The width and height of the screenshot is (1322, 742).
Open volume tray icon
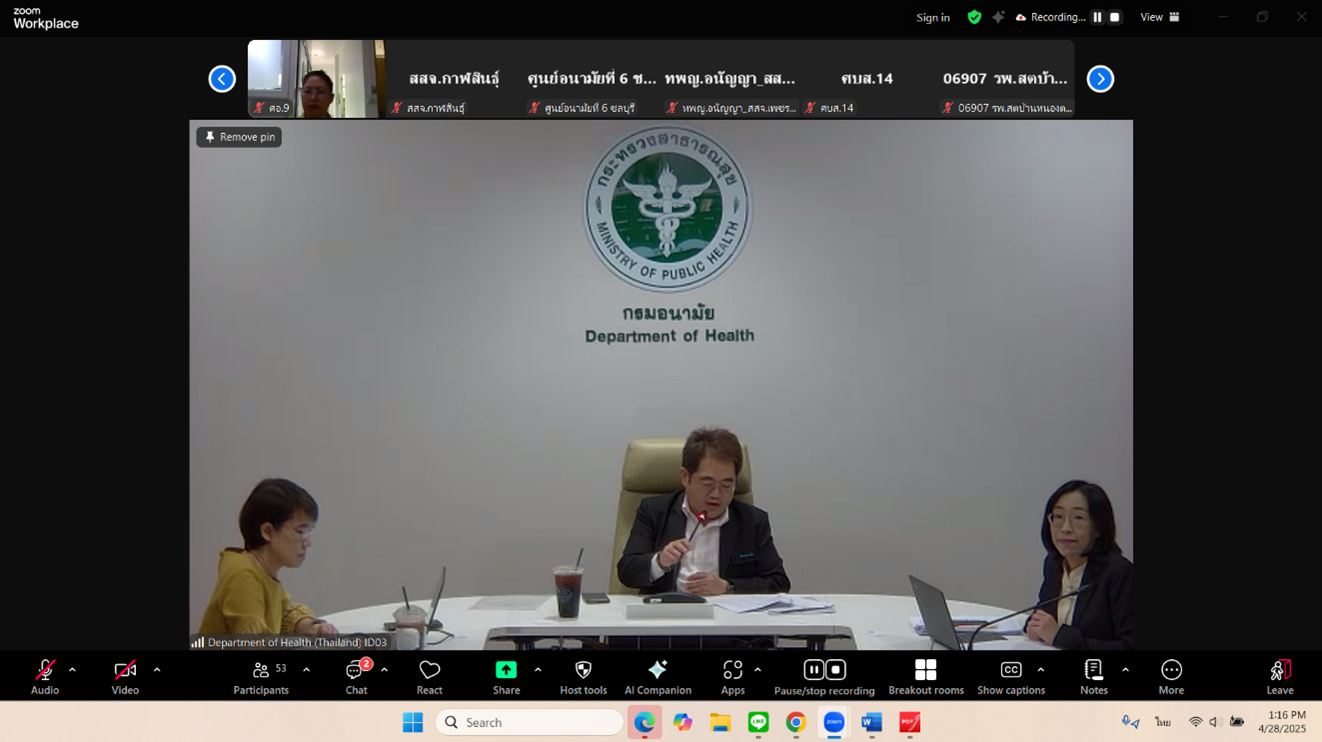[1215, 722]
